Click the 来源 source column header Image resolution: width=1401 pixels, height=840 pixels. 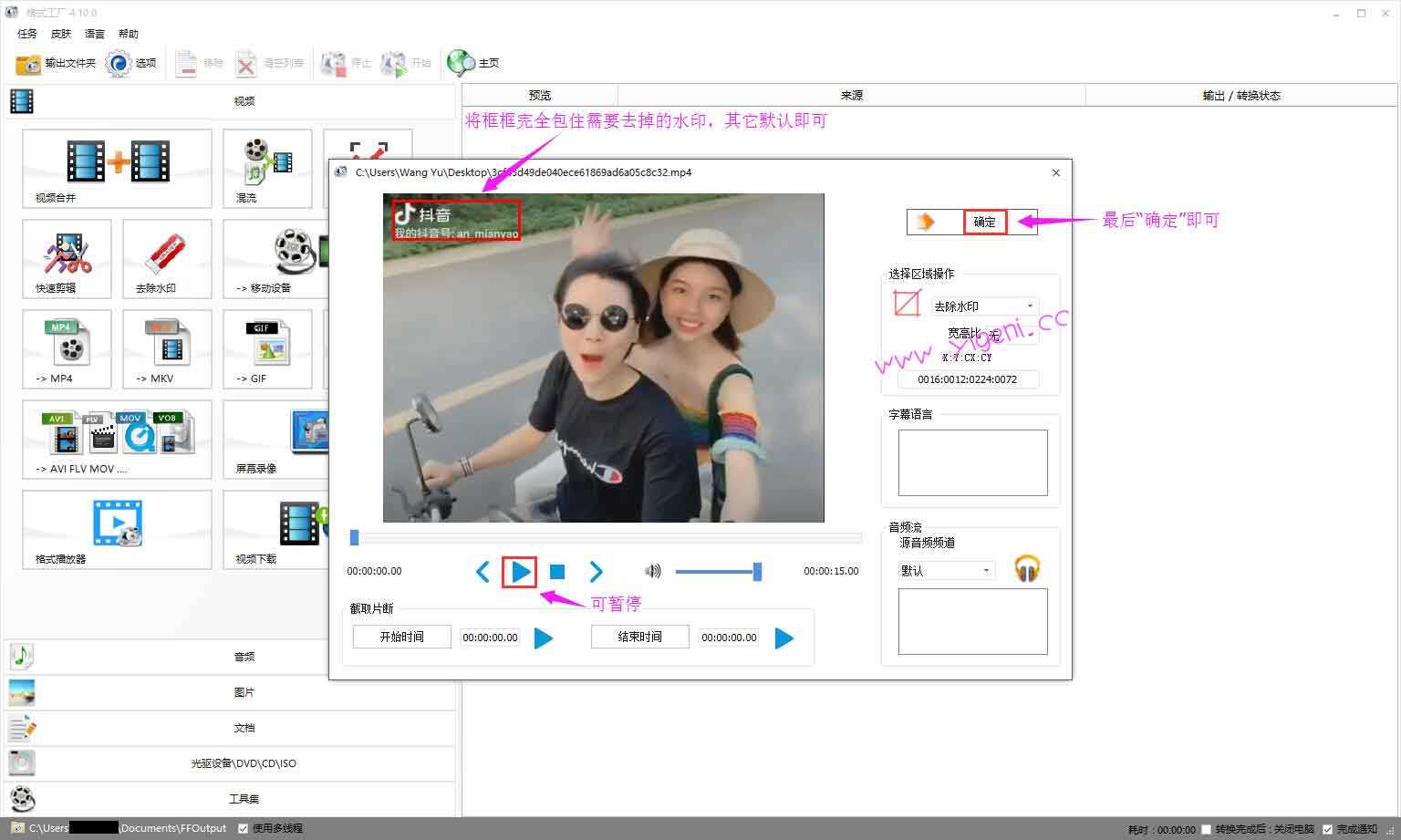pos(852,95)
